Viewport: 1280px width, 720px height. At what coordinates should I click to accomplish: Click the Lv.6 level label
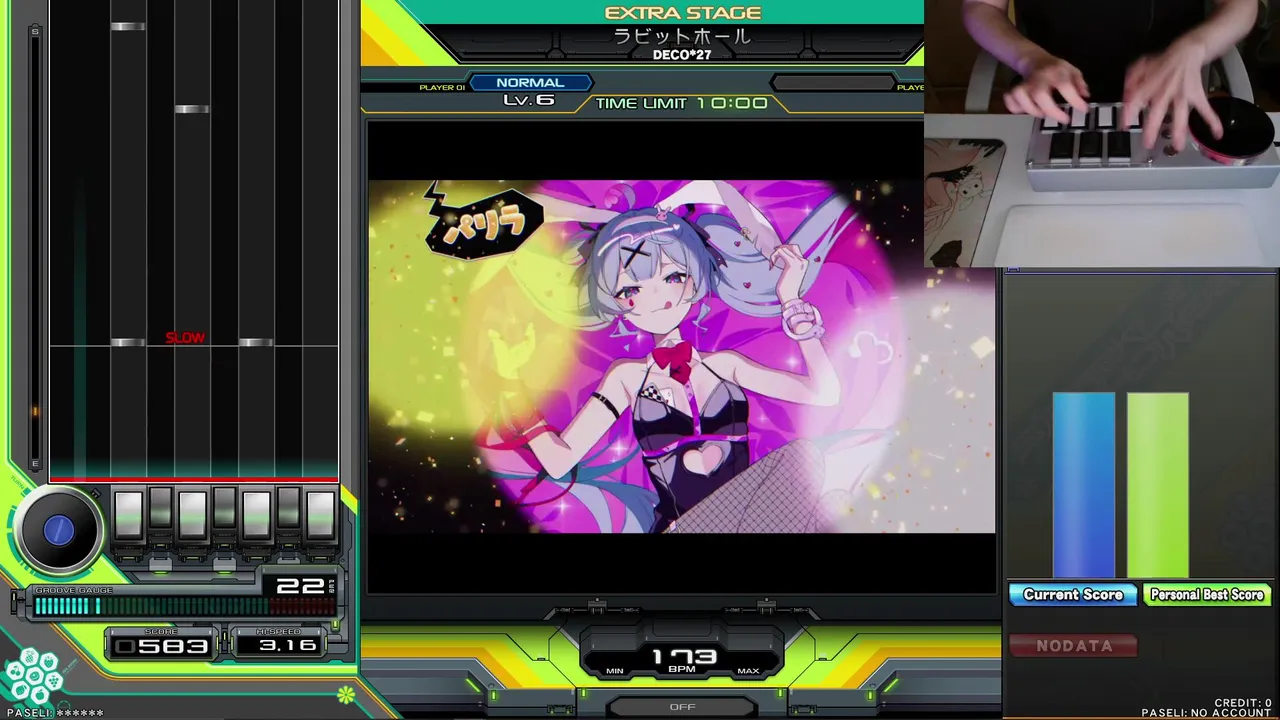(529, 100)
